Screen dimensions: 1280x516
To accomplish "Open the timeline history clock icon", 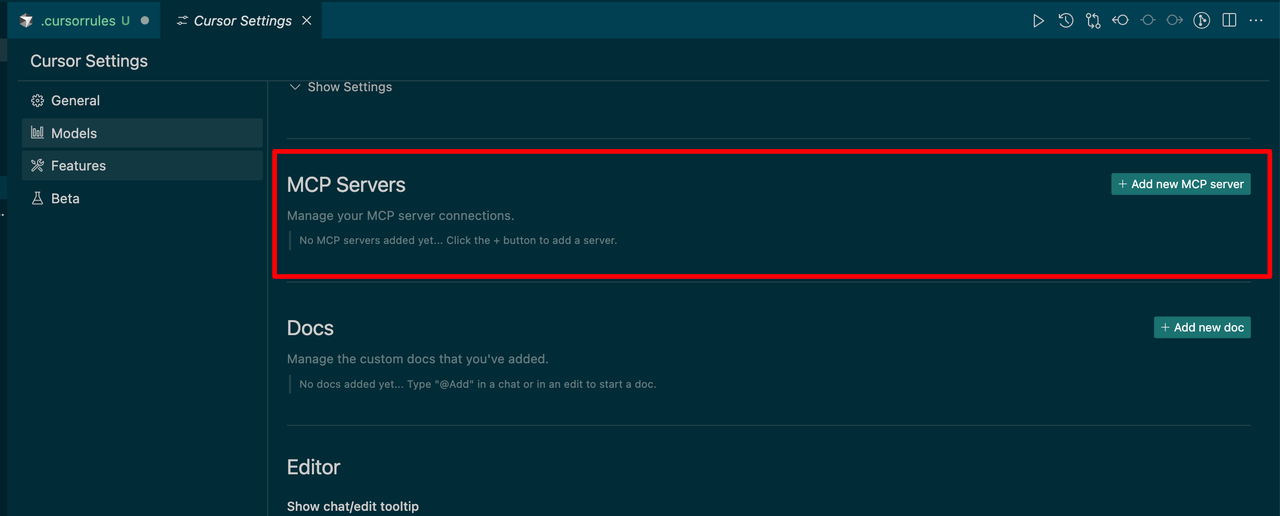I will [x=1066, y=20].
